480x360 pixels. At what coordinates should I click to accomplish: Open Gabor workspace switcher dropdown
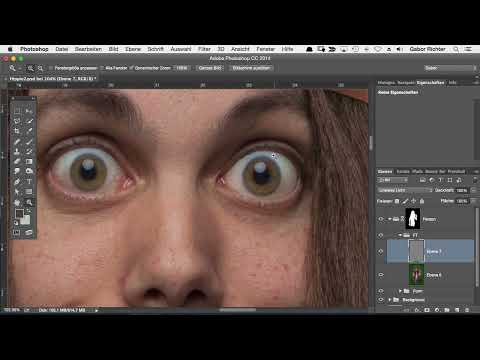coord(450,68)
